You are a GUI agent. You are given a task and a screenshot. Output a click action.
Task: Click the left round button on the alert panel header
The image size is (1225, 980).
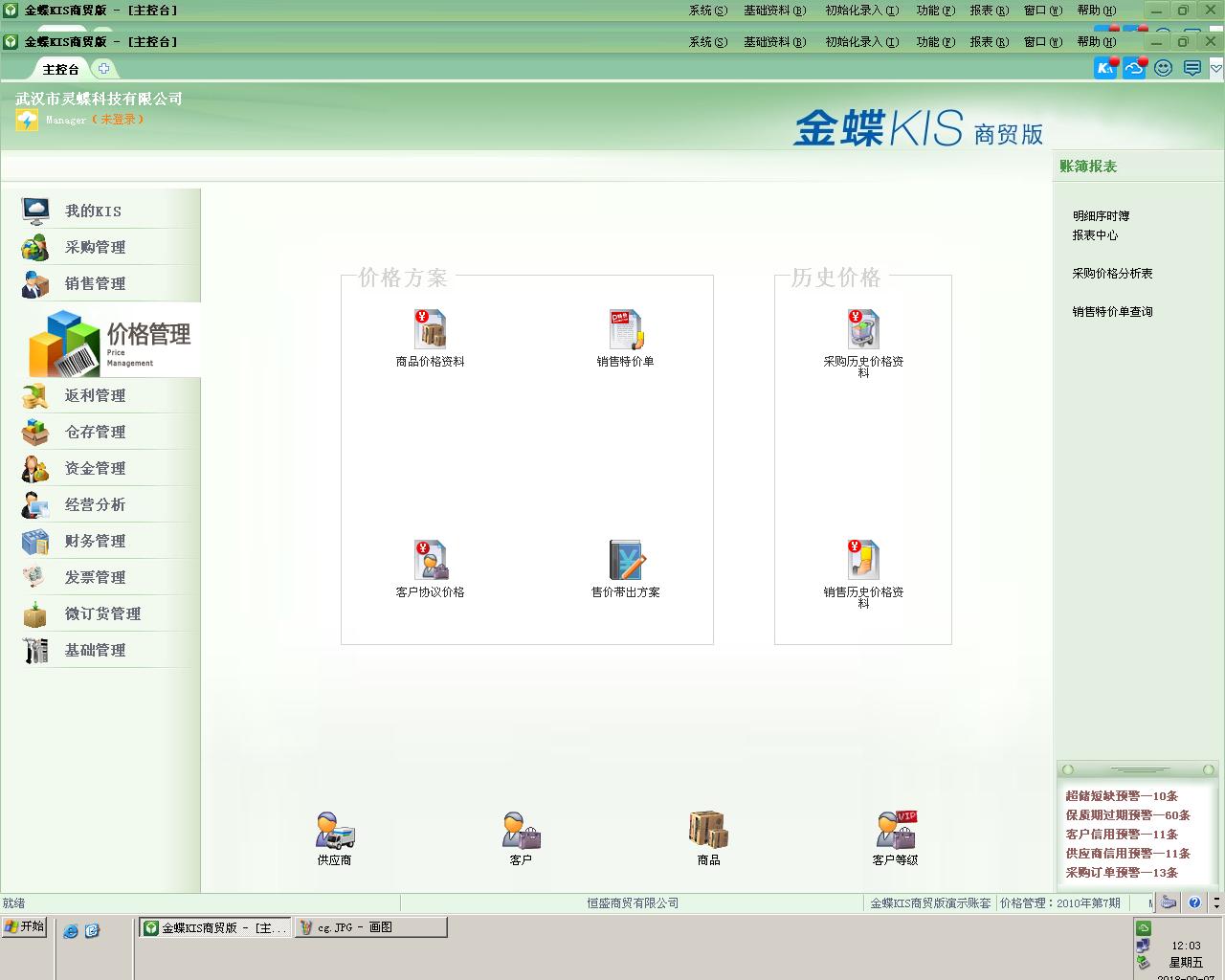tap(1068, 769)
